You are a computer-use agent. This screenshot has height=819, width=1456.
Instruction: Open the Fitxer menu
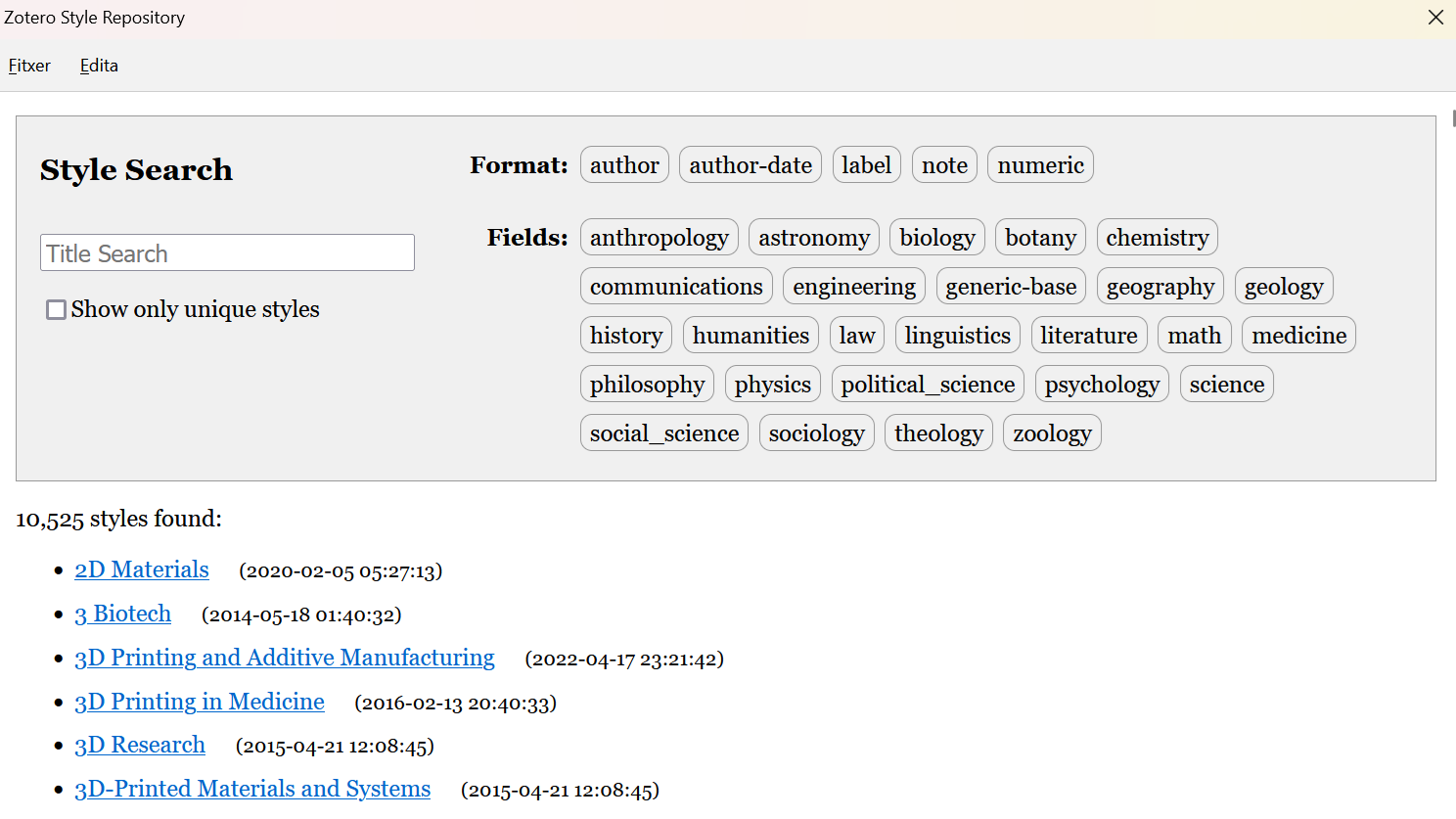tap(29, 66)
